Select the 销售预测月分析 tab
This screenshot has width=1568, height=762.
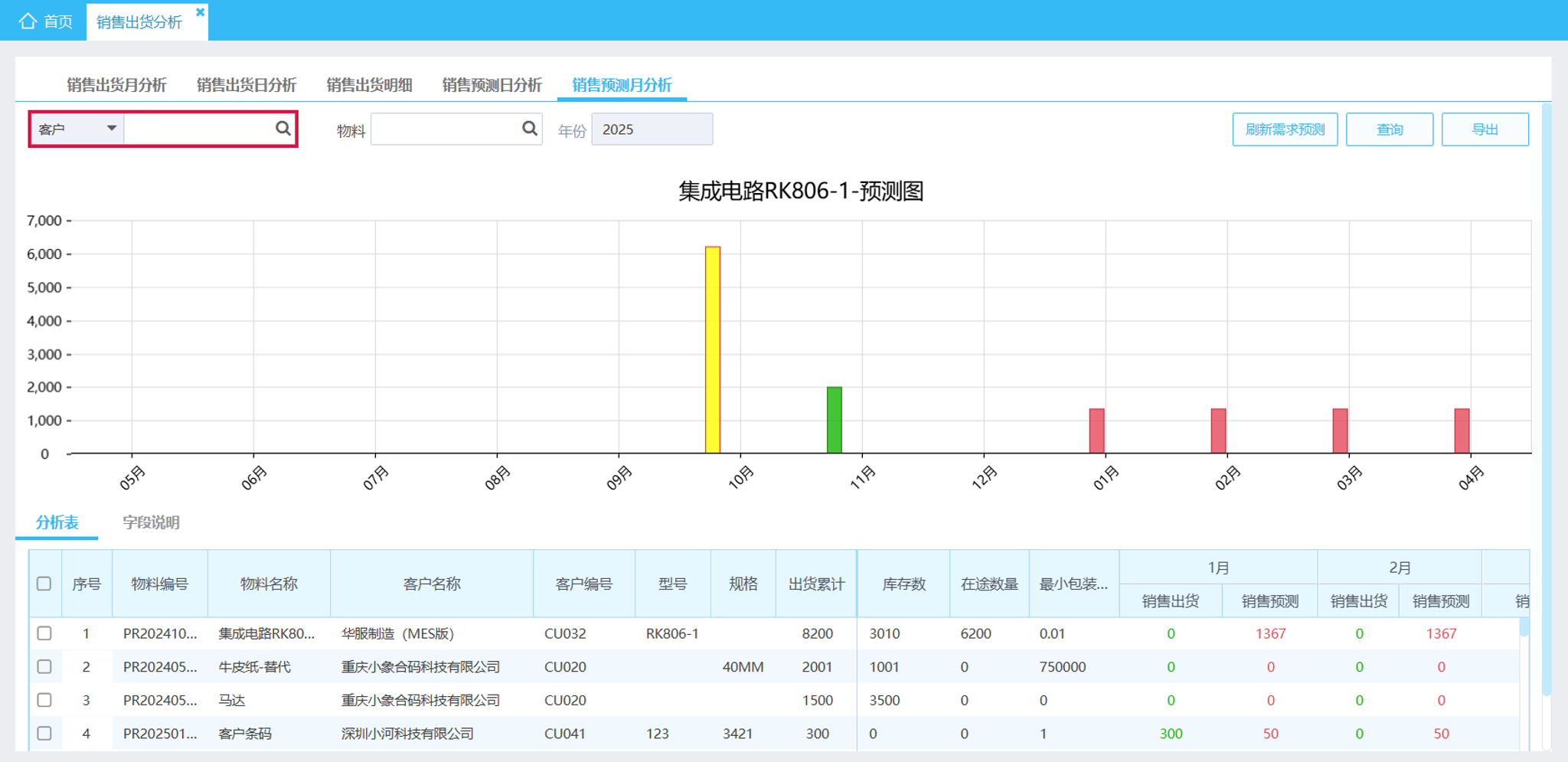[x=622, y=85]
